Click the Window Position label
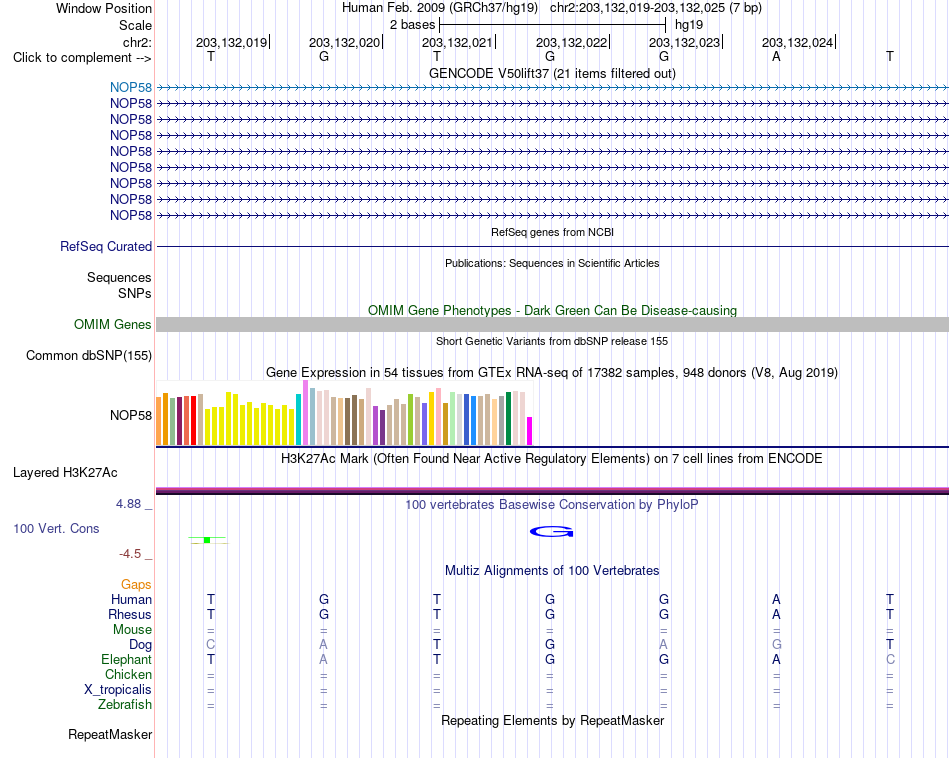Screen dimensions: 950x758 coord(104,8)
